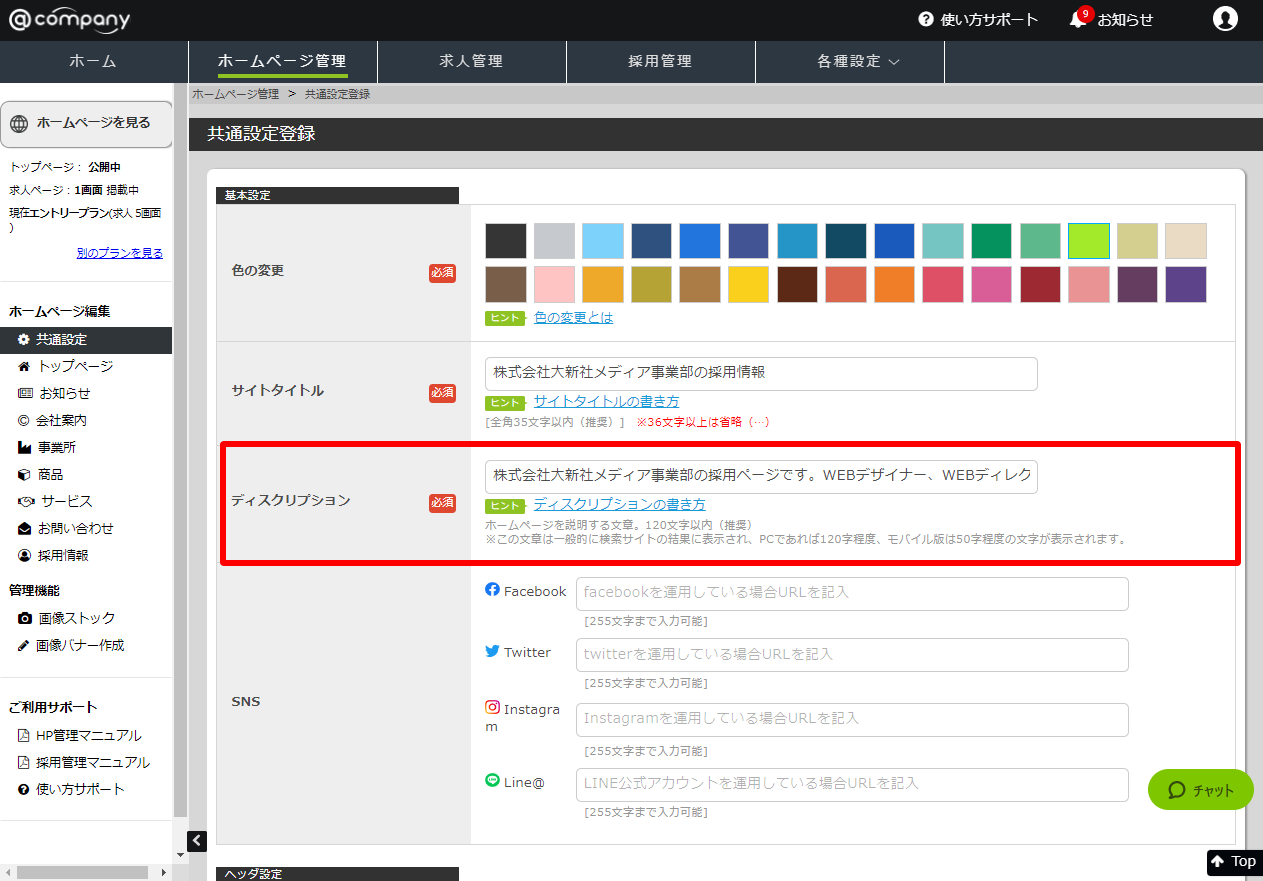Select the 画像ストック camera icon

pyautogui.click(x=25, y=619)
